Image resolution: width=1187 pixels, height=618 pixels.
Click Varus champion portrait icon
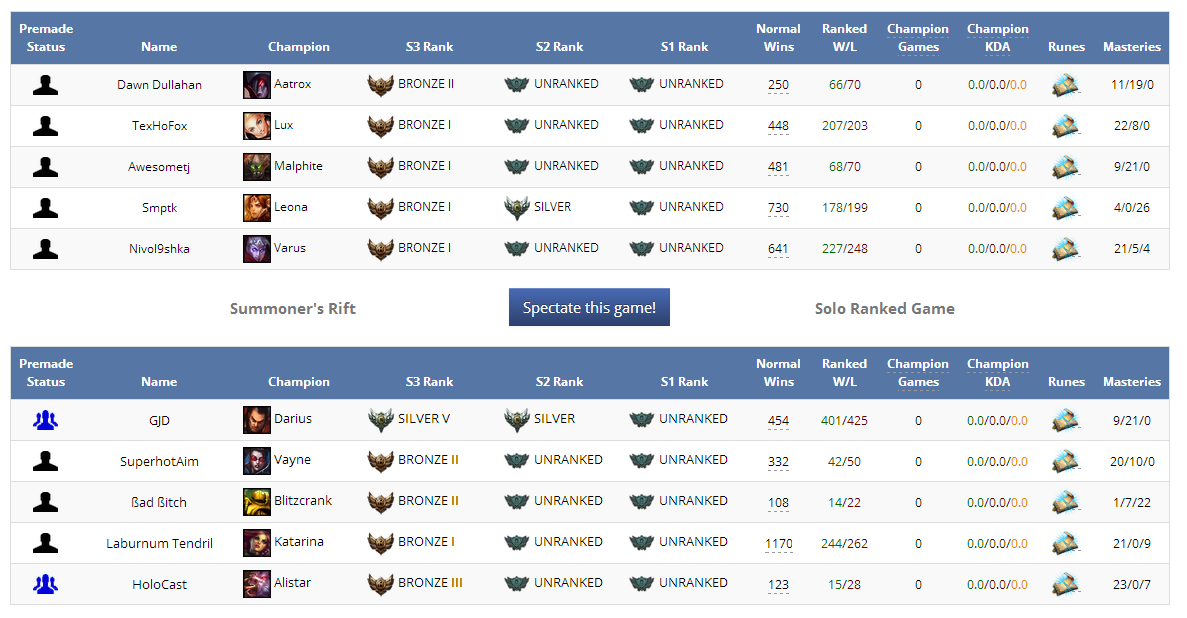coord(256,249)
